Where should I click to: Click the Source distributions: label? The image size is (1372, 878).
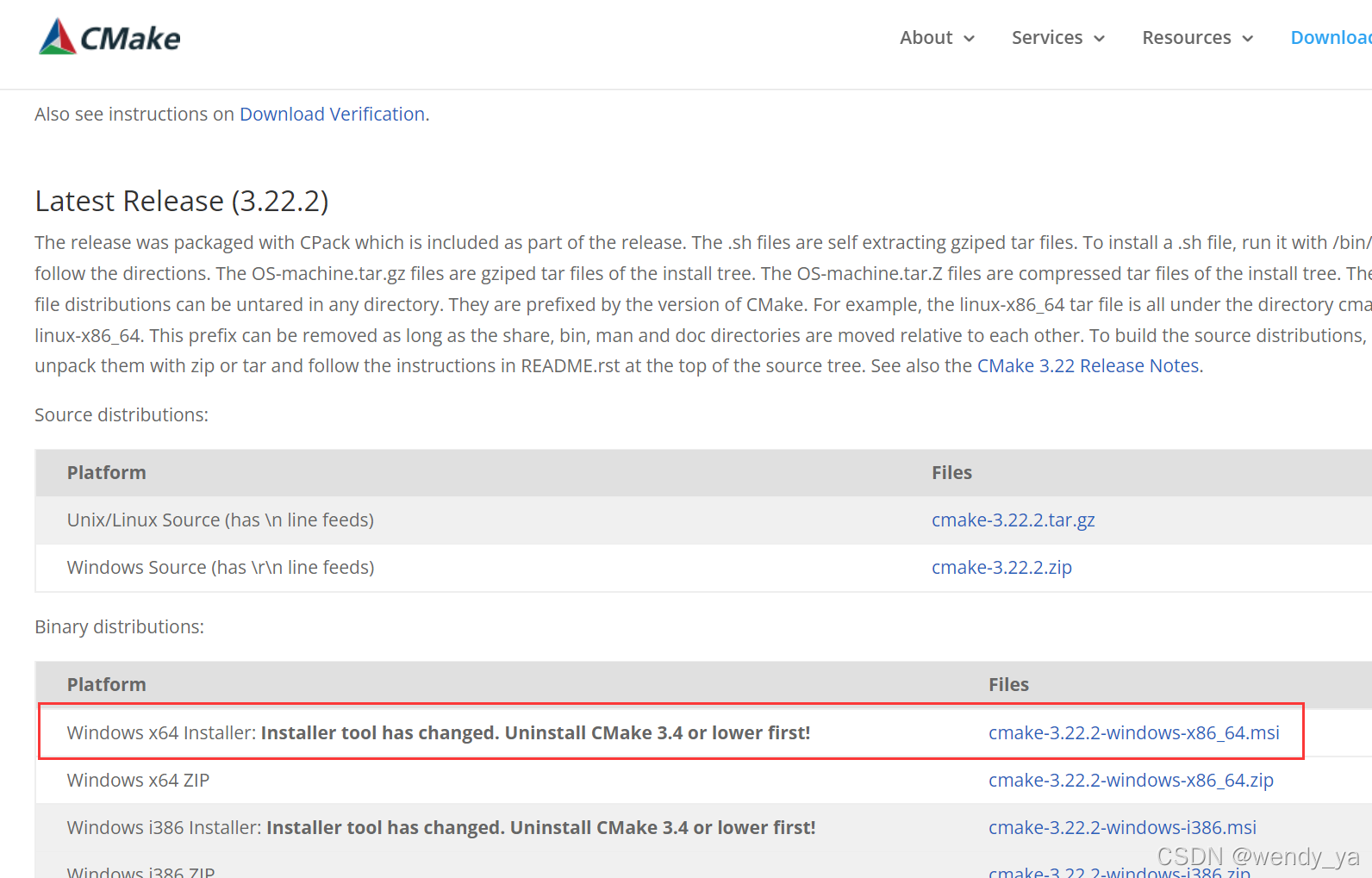click(x=122, y=414)
